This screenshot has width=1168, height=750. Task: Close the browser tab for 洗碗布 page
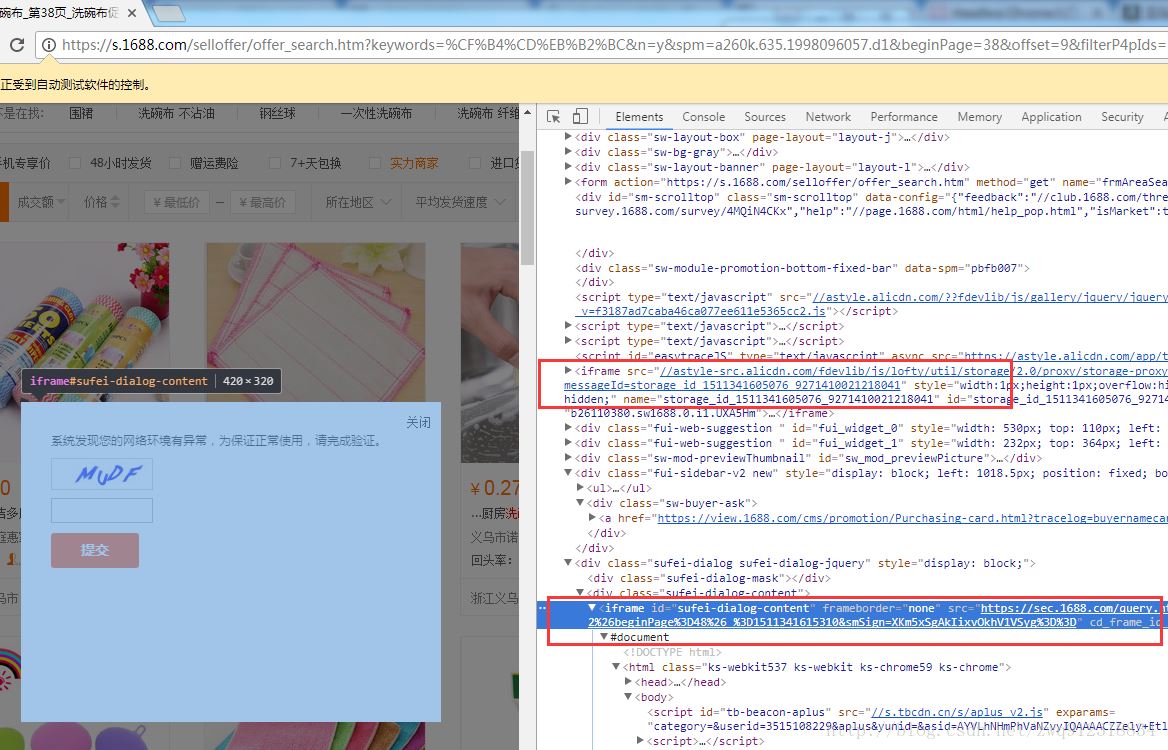tap(132, 13)
